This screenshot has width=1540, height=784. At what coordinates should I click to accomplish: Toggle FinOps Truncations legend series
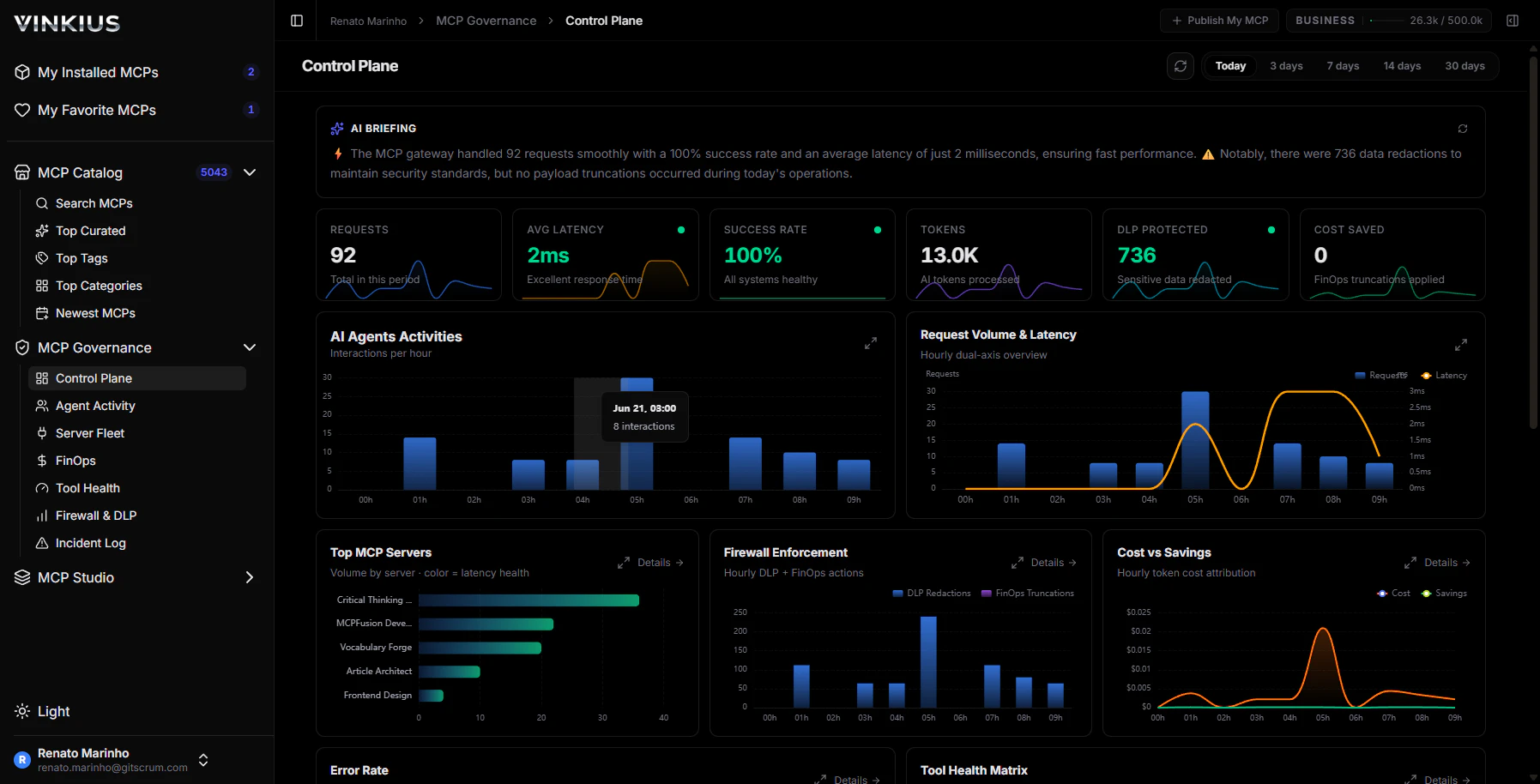(1028, 594)
